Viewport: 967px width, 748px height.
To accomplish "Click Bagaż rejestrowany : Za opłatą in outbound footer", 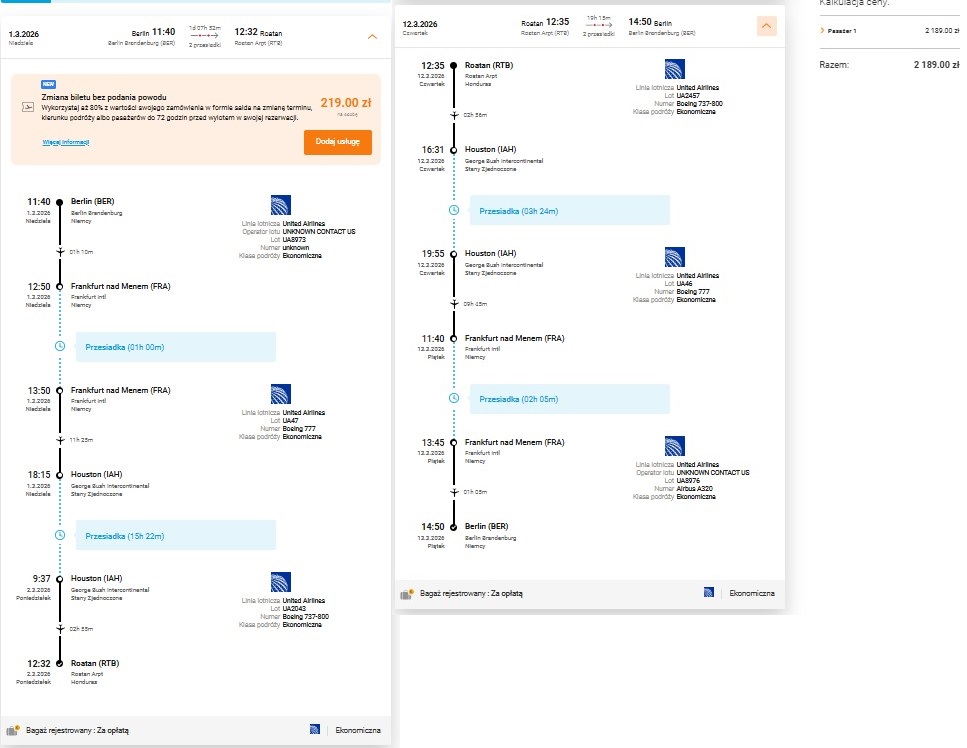I will pyautogui.click(x=77, y=731).
